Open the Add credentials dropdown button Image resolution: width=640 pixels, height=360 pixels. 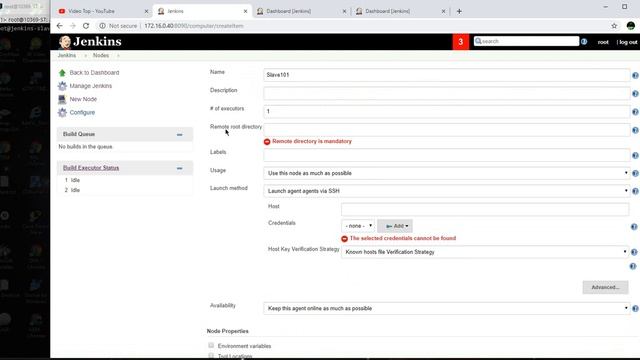(x=395, y=226)
